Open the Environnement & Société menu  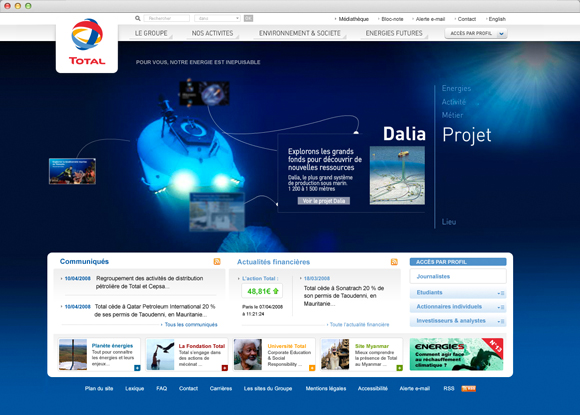(300, 33)
